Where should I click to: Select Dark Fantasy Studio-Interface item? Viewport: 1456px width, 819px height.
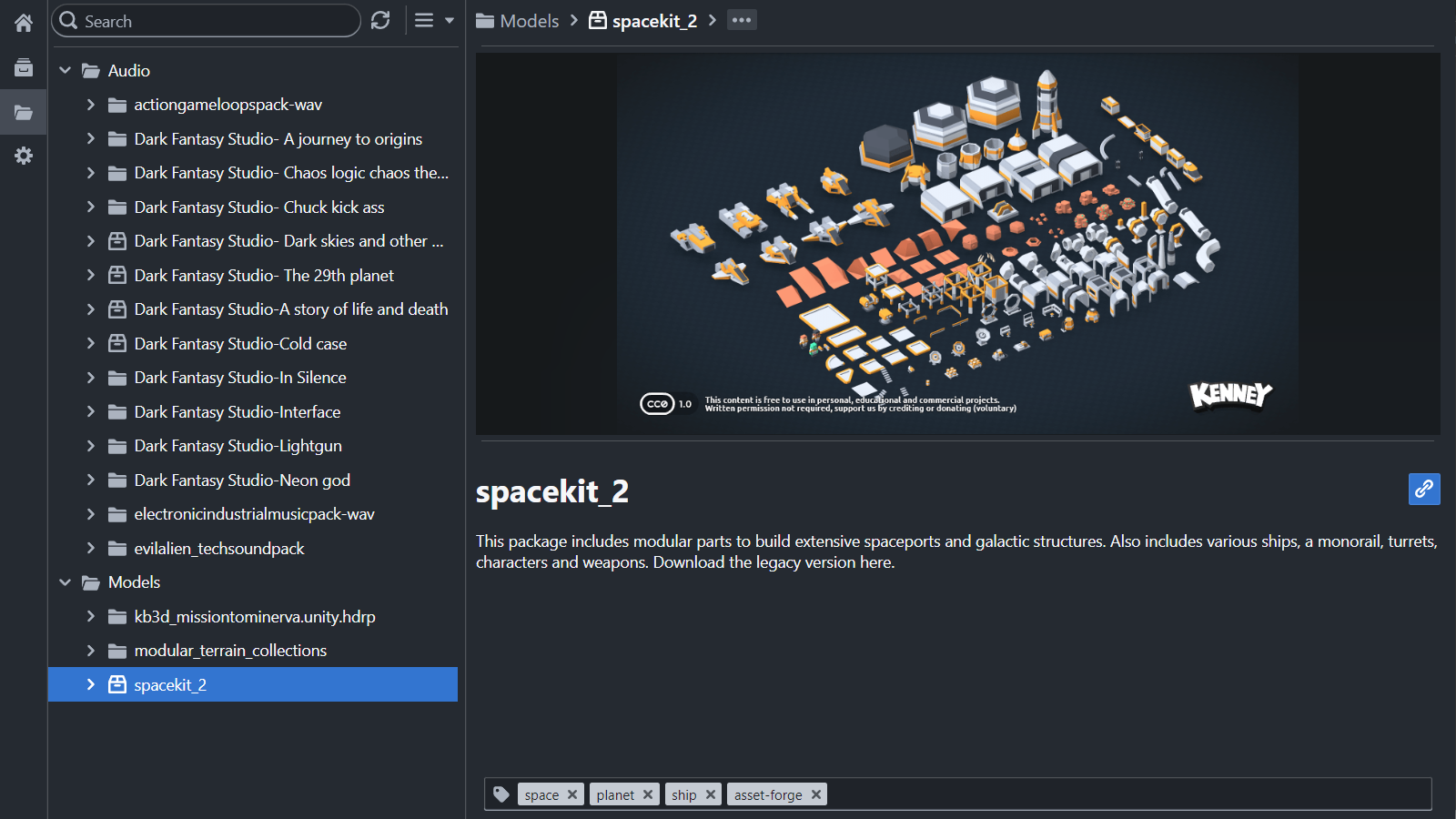tap(238, 411)
